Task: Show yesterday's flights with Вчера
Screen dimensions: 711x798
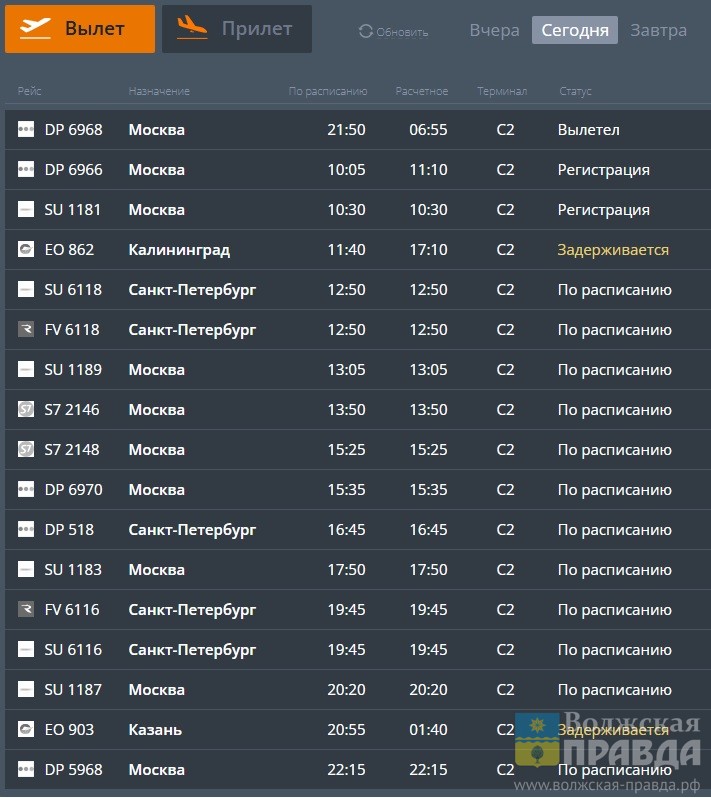Action: (x=494, y=30)
